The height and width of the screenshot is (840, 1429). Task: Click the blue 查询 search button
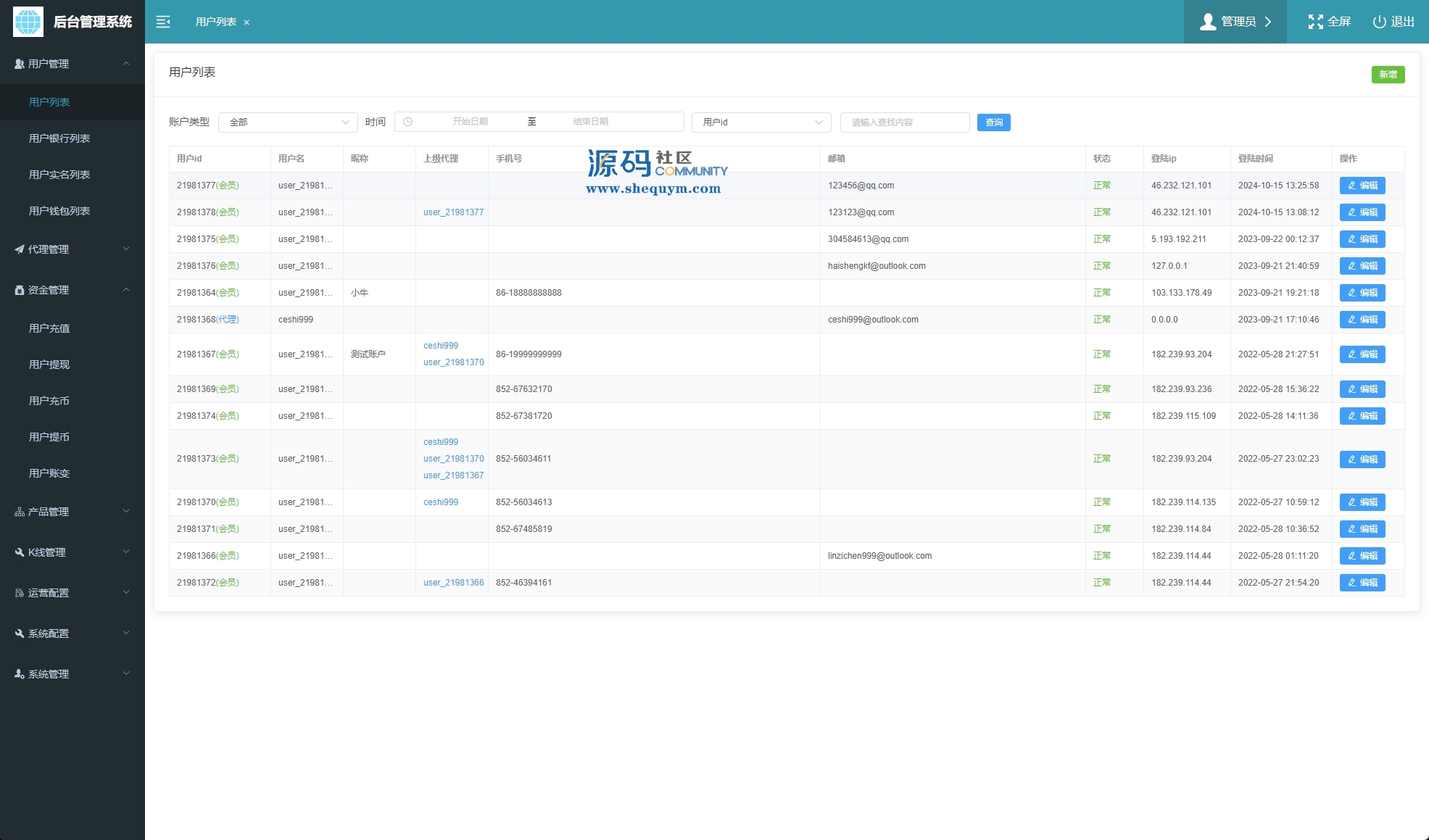[993, 122]
